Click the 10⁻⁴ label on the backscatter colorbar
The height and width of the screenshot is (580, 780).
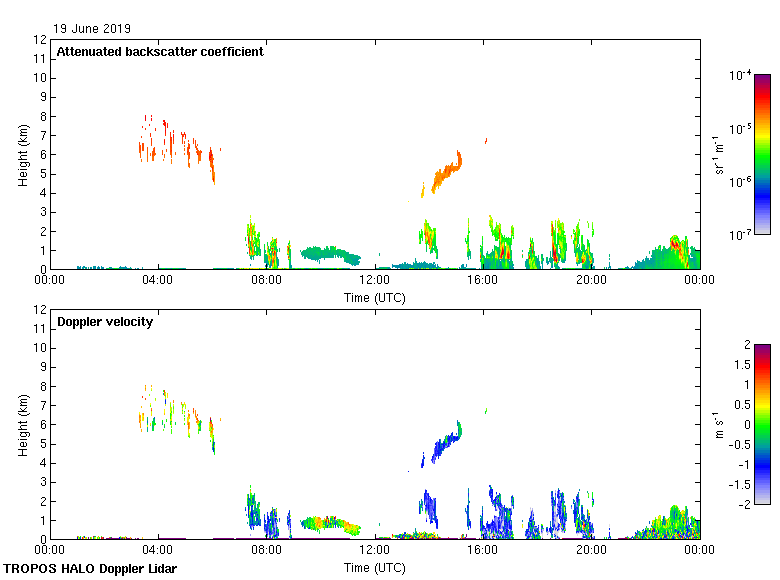(x=740, y=76)
